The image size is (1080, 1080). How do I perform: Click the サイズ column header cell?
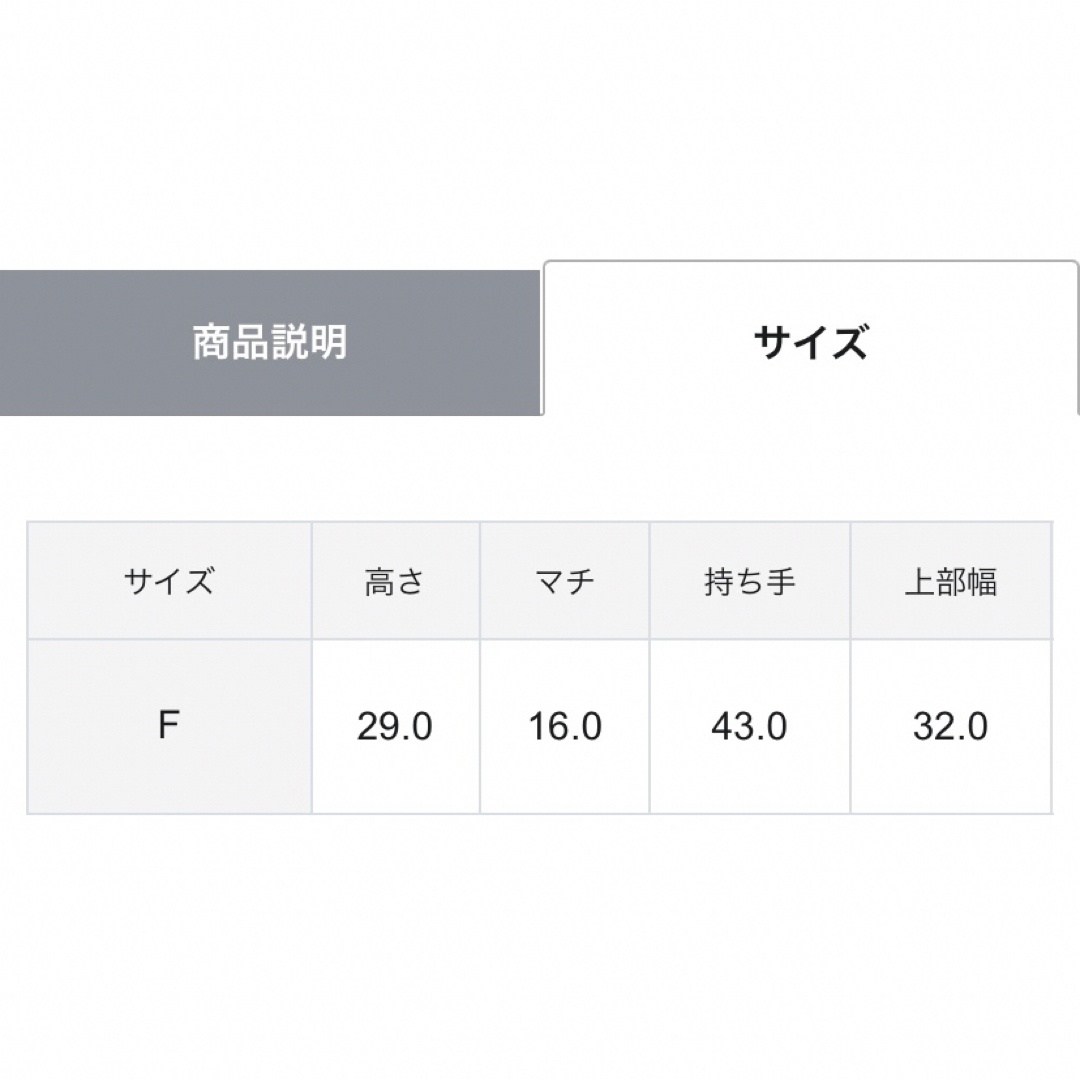coord(169,581)
